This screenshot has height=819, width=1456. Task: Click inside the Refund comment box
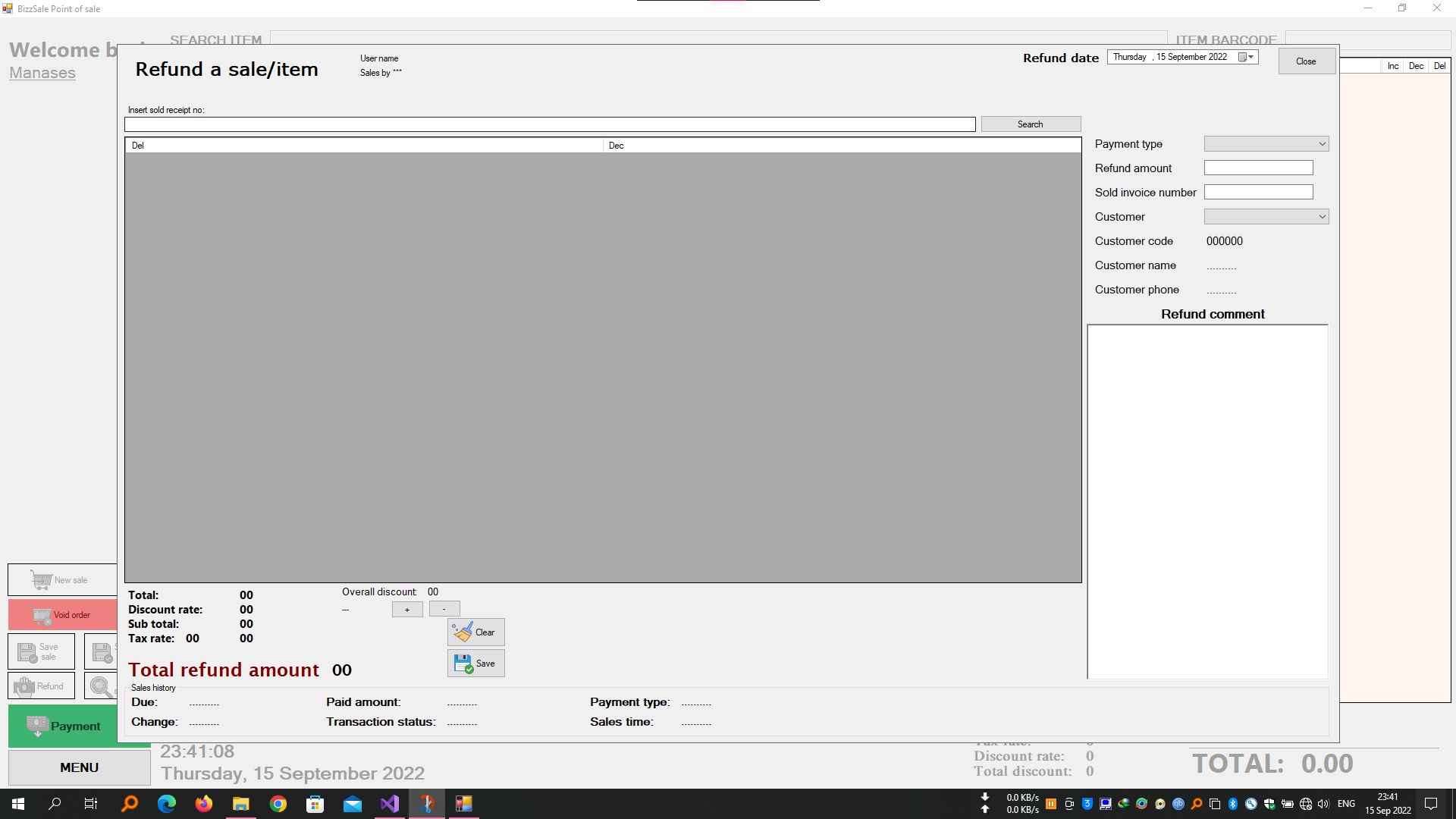click(x=1207, y=500)
